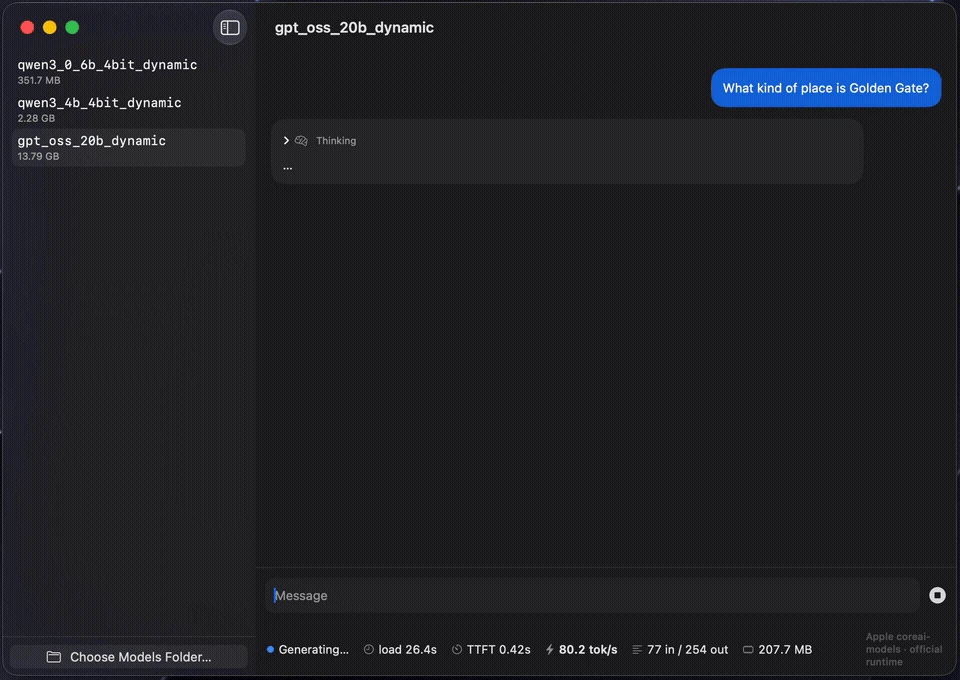Click the 77 in / 254 out stat
960x680 pixels.
688,649
